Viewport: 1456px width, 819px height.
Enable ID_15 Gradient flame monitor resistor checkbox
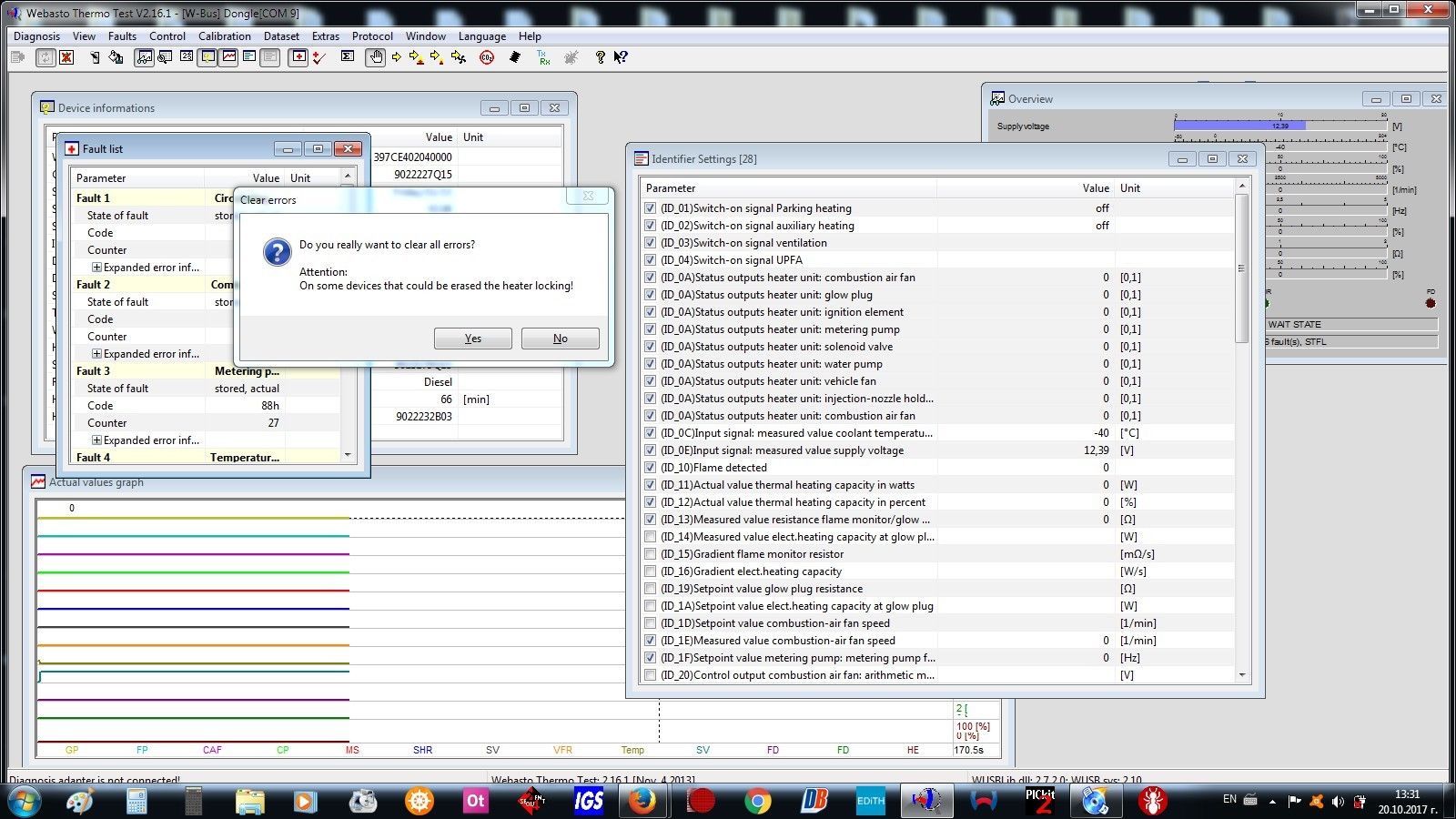click(x=650, y=554)
